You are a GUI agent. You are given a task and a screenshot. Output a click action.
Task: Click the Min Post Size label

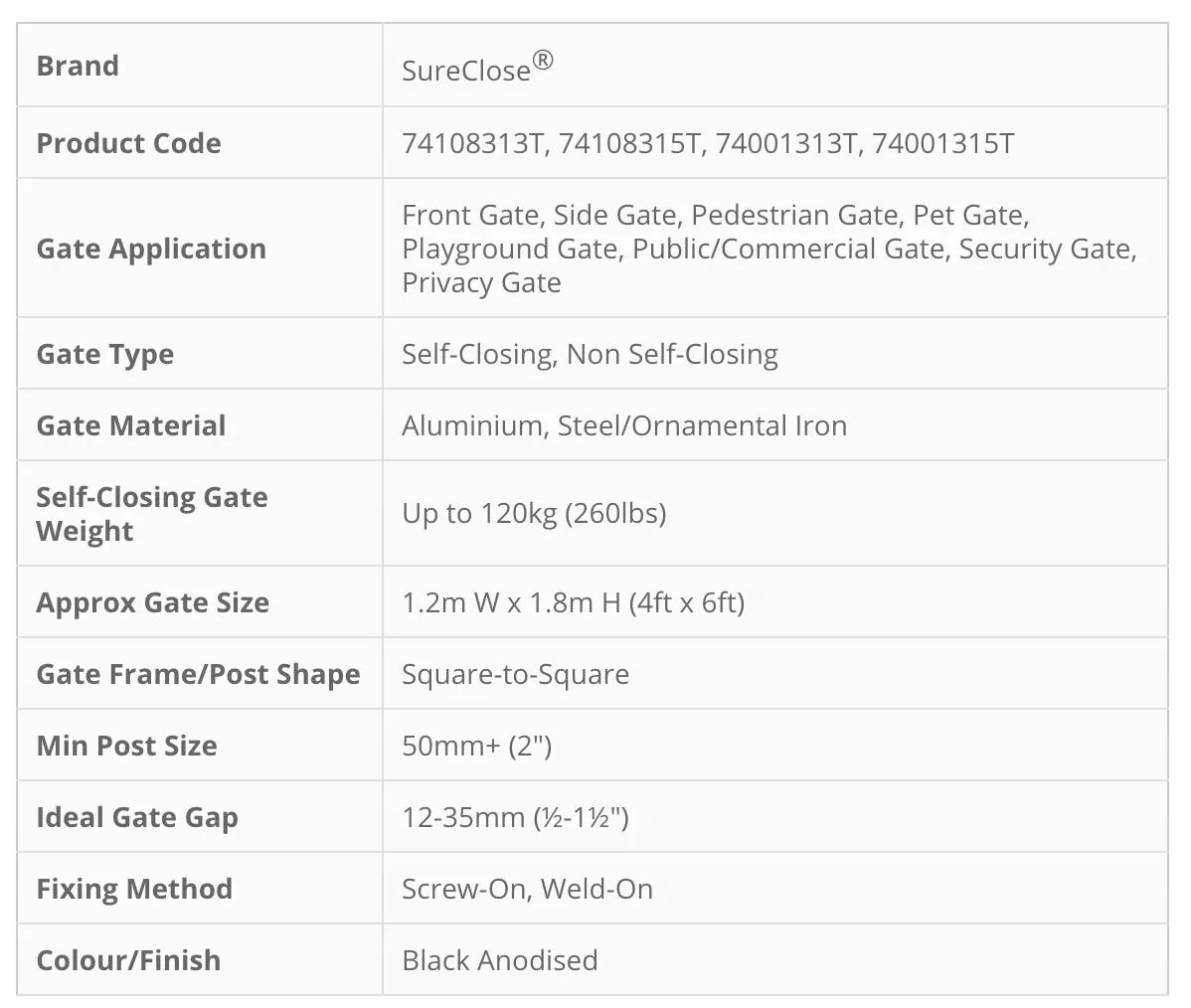pyautogui.click(x=126, y=746)
